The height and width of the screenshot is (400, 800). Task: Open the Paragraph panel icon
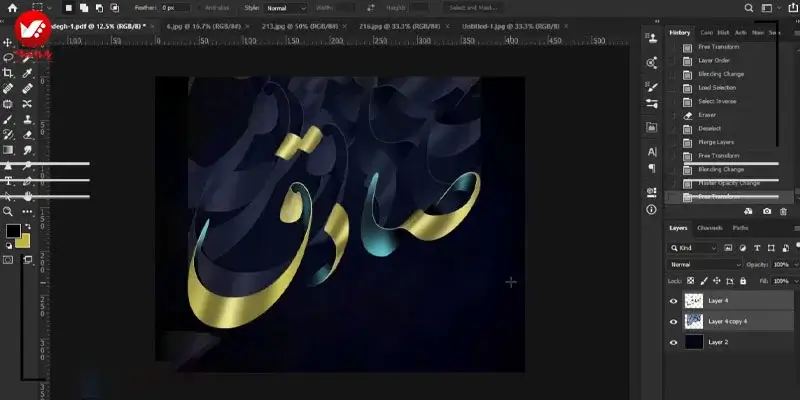click(652, 168)
